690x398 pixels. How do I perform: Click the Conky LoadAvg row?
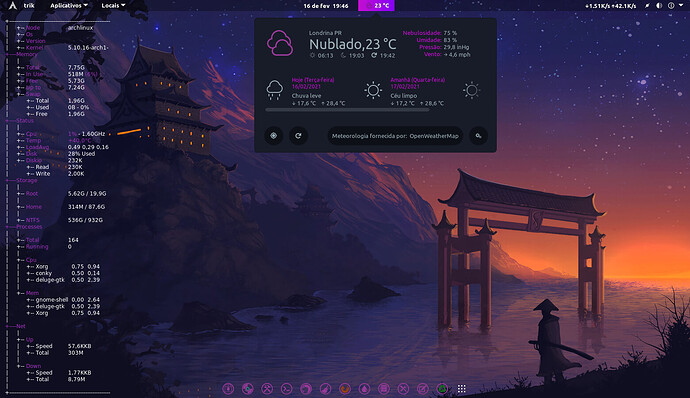62,147
